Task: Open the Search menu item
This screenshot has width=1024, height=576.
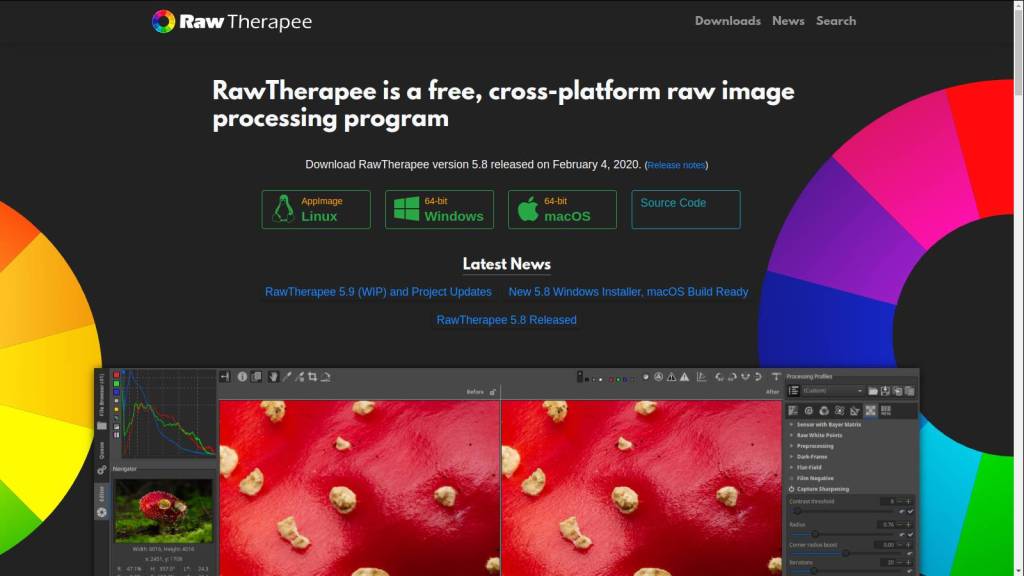Action: [836, 21]
